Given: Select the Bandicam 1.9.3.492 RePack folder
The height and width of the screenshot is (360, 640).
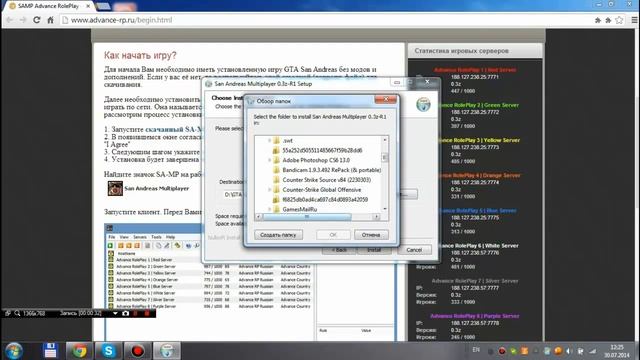Looking at the screenshot, I should 331,170.
